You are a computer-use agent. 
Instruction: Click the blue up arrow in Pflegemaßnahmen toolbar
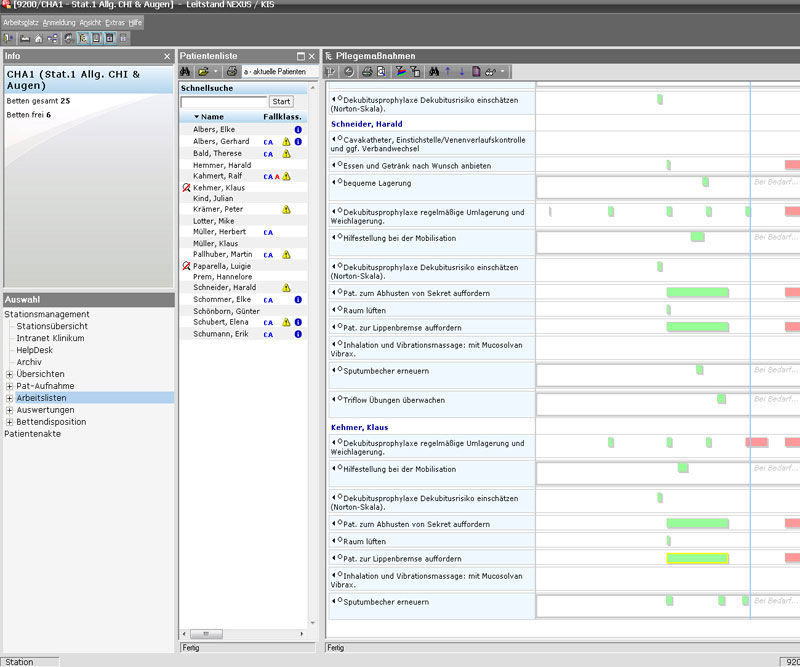coord(448,71)
